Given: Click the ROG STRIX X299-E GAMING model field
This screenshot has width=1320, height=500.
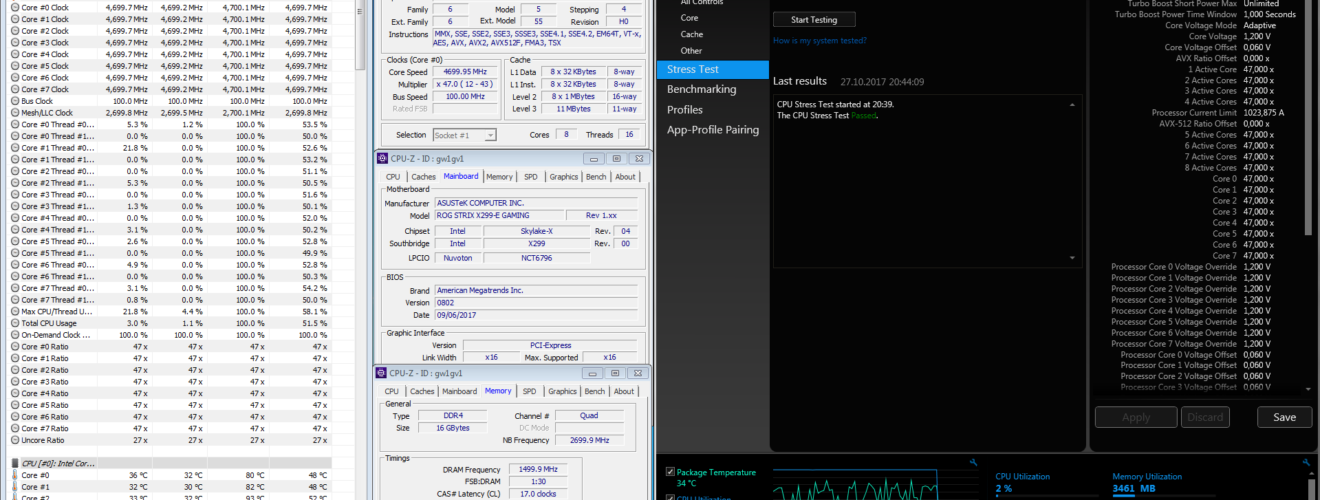Looking at the screenshot, I should (x=497, y=216).
